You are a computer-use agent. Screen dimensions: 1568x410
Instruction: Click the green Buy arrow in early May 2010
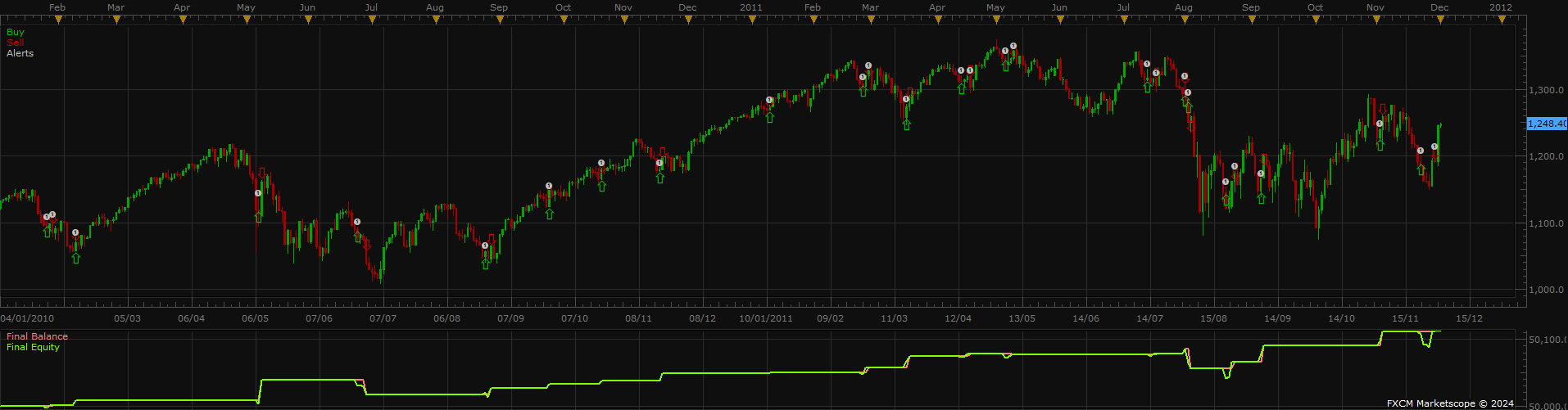click(259, 216)
